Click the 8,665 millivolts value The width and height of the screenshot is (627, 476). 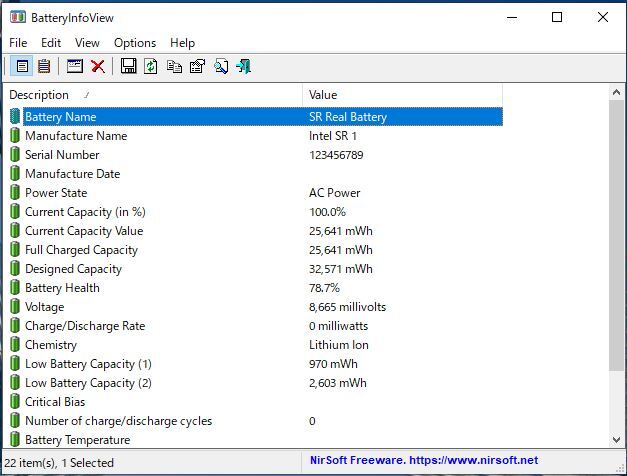(347, 306)
